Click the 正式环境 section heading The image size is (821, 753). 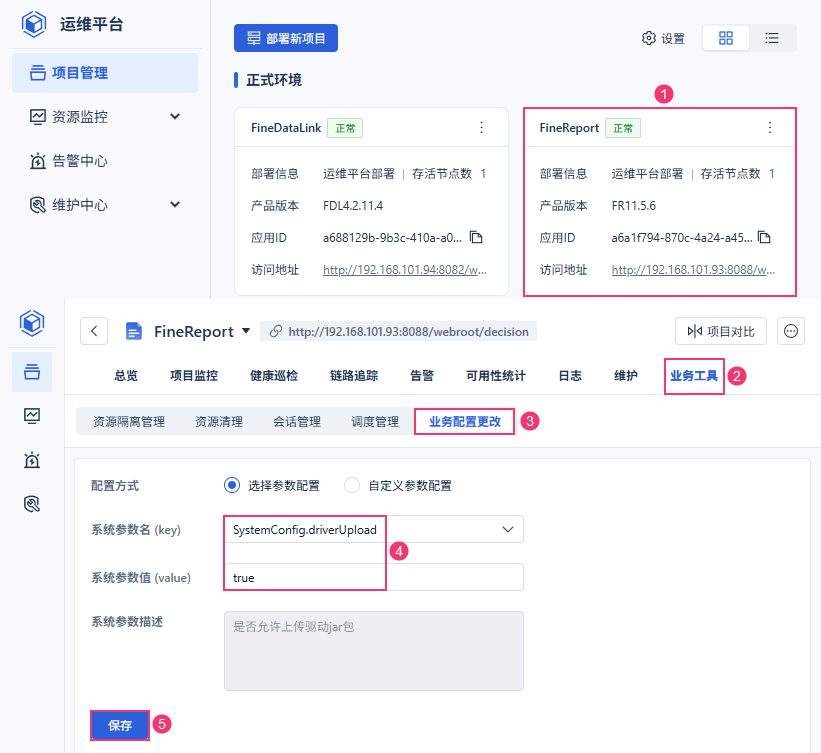tap(274, 80)
